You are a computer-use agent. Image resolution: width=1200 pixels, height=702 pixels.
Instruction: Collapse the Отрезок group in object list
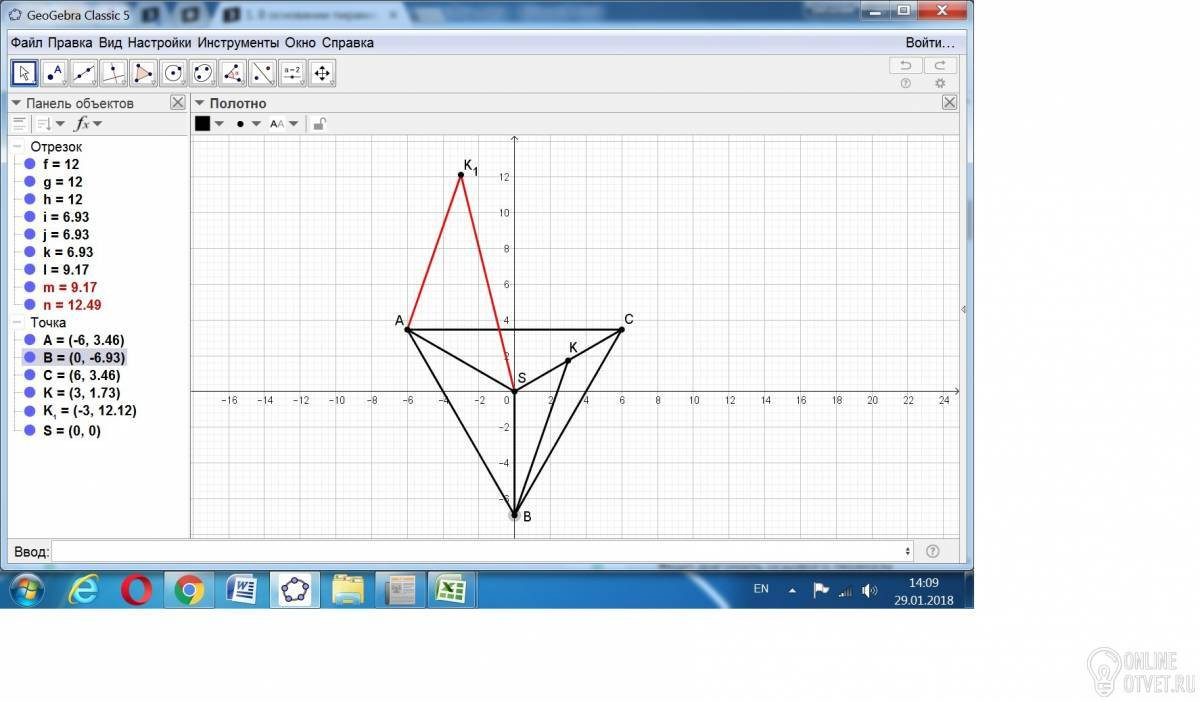point(17,147)
